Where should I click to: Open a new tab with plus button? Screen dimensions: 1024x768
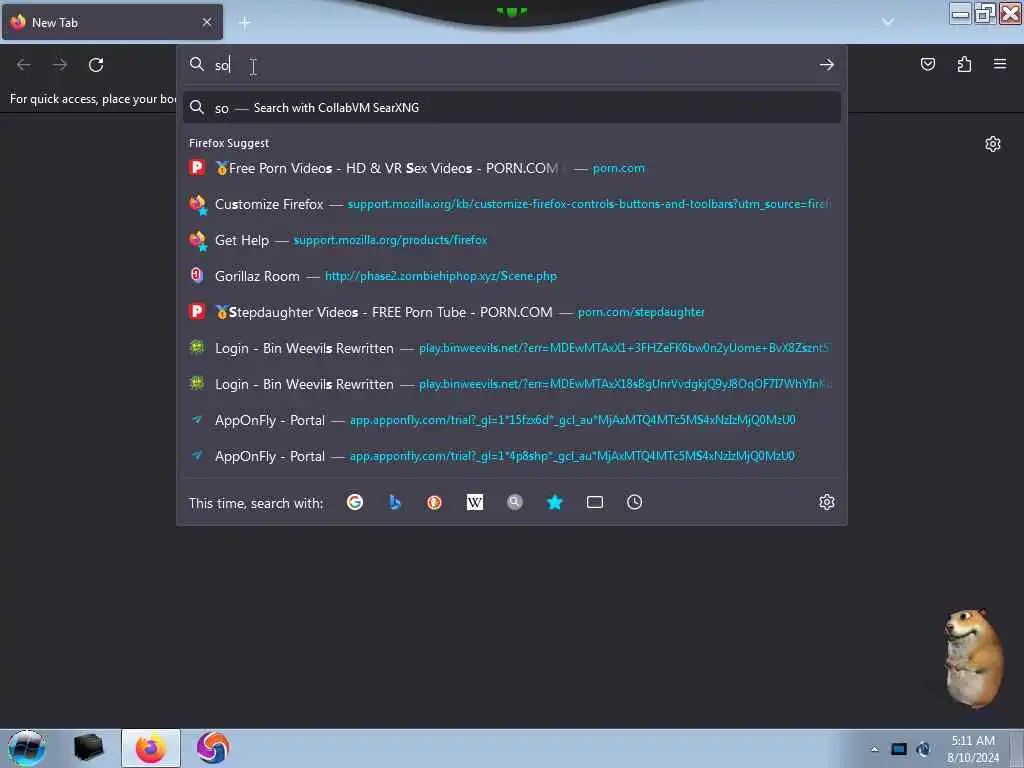245,23
